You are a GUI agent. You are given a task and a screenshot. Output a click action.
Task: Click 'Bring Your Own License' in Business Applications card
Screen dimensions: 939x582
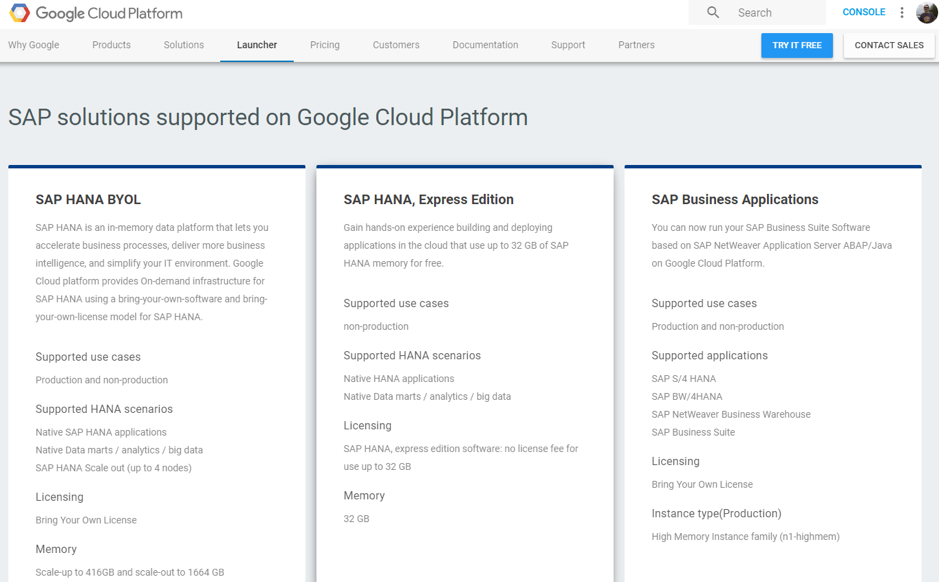[702, 484]
